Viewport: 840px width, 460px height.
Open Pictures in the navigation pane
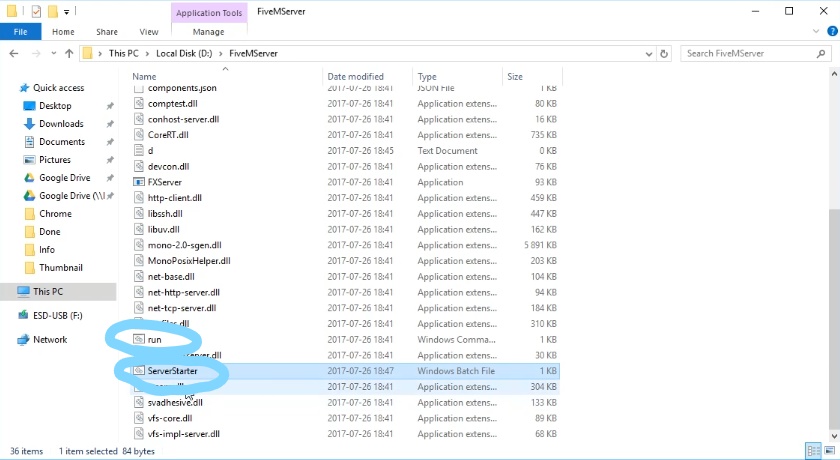[55, 160]
